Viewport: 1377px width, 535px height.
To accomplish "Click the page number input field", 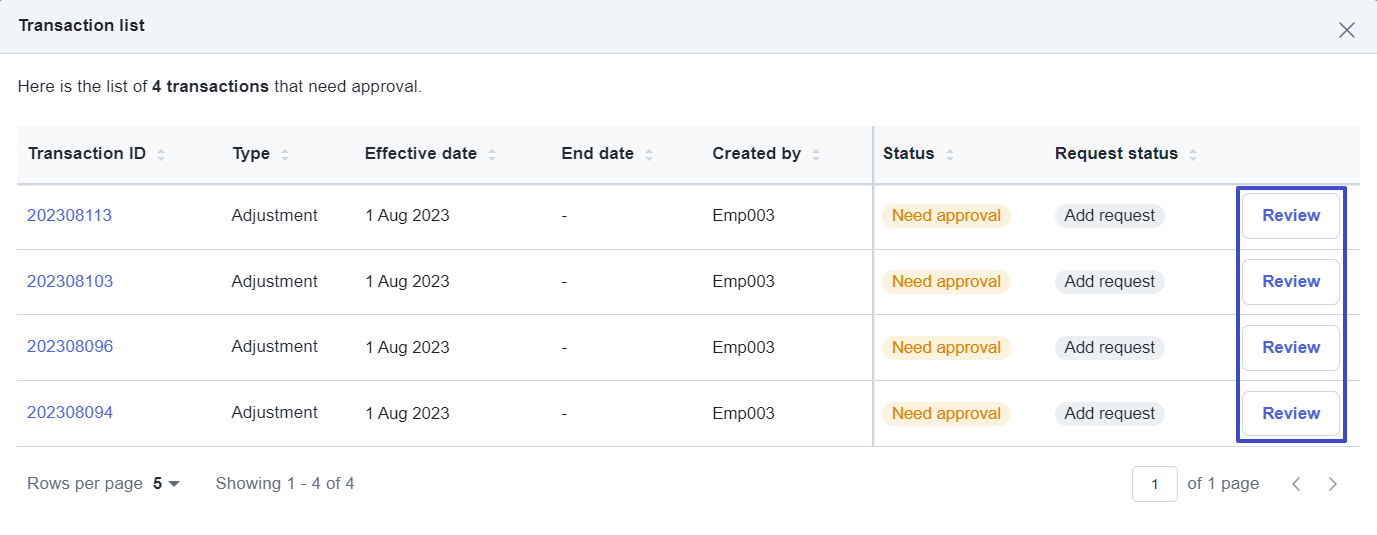I will coord(1154,484).
